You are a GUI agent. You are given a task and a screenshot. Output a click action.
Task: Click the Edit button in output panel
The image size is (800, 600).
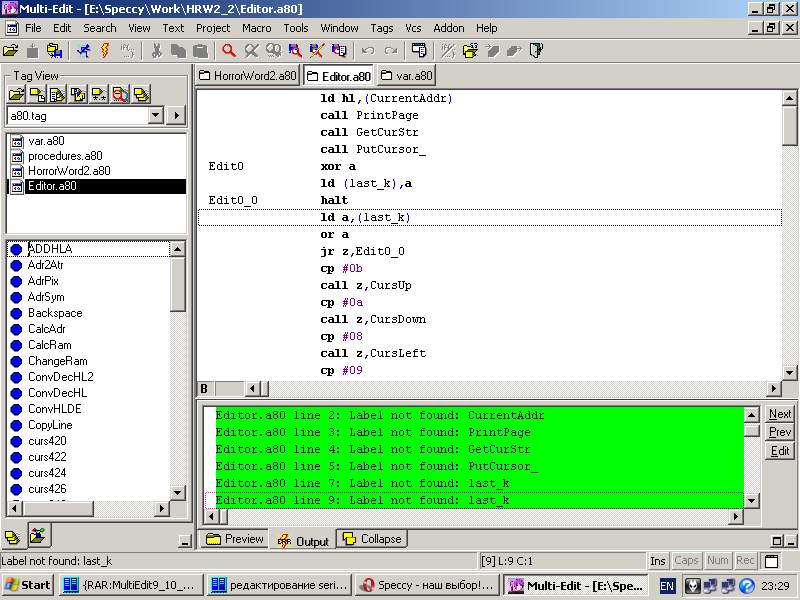[780, 451]
